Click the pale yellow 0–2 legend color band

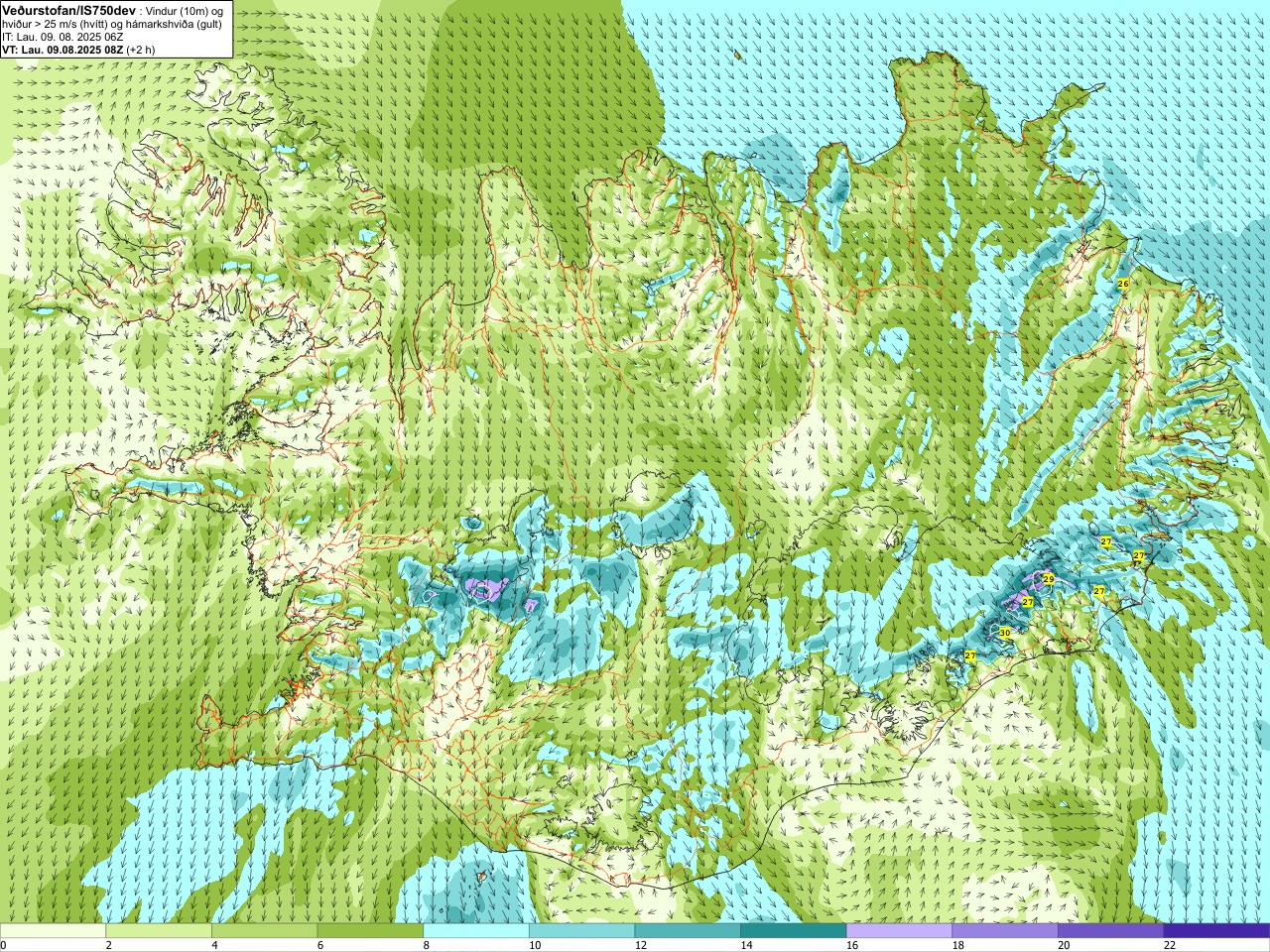(x=53, y=931)
